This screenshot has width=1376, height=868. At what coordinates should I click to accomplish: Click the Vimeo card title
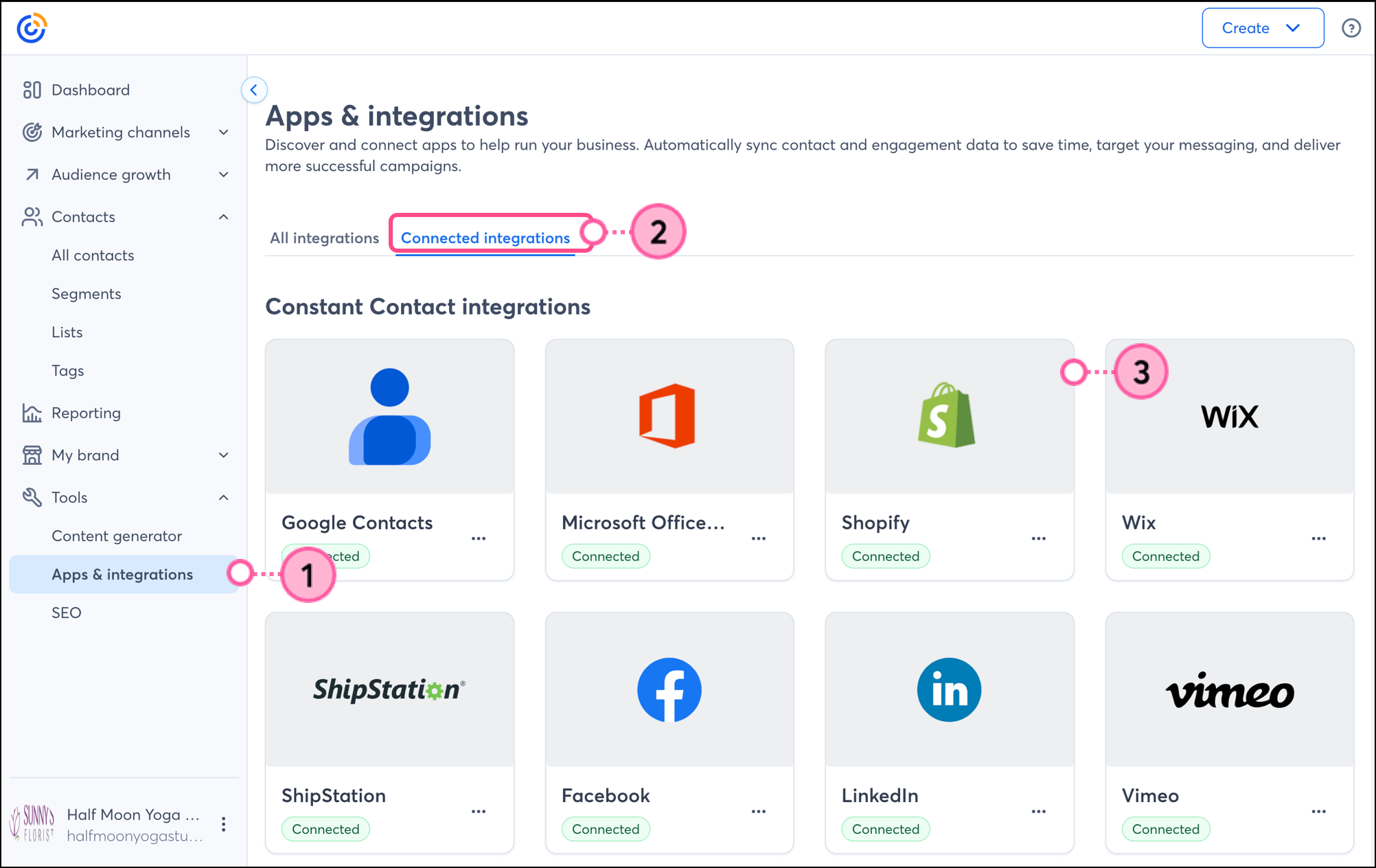pos(1150,795)
